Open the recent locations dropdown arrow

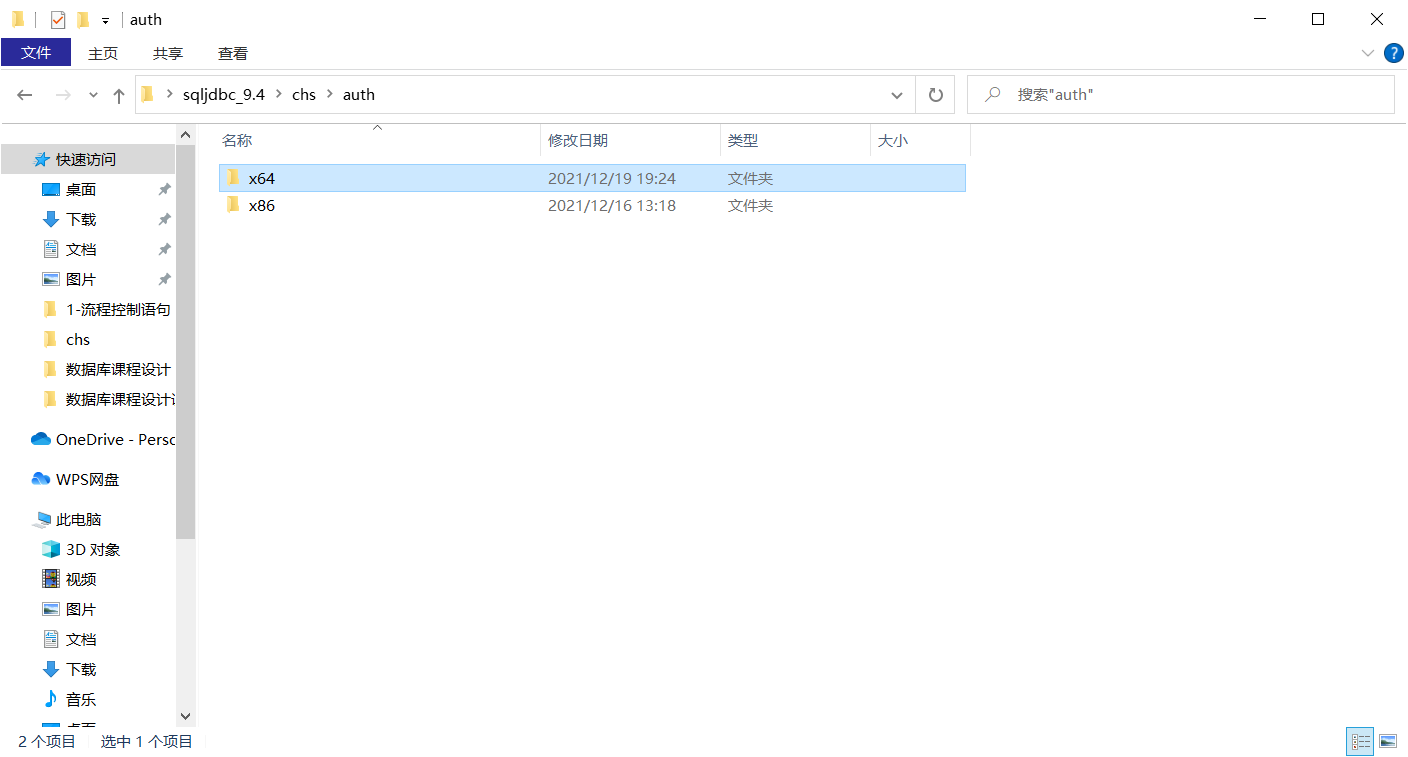(x=94, y=95)
